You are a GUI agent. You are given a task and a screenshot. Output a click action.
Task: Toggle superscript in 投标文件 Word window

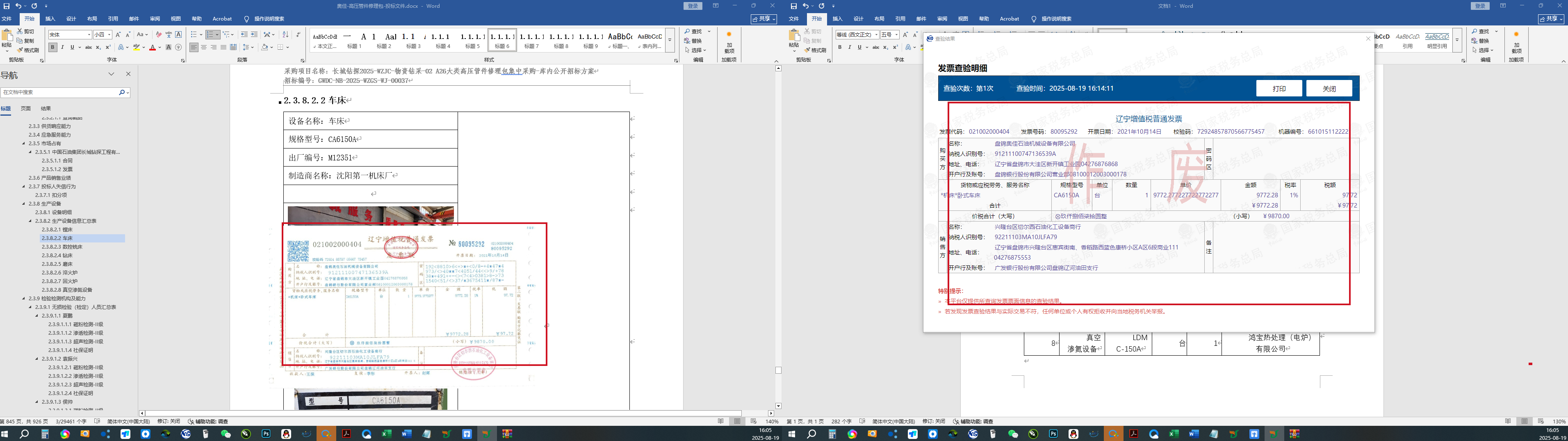pos(108,48)
